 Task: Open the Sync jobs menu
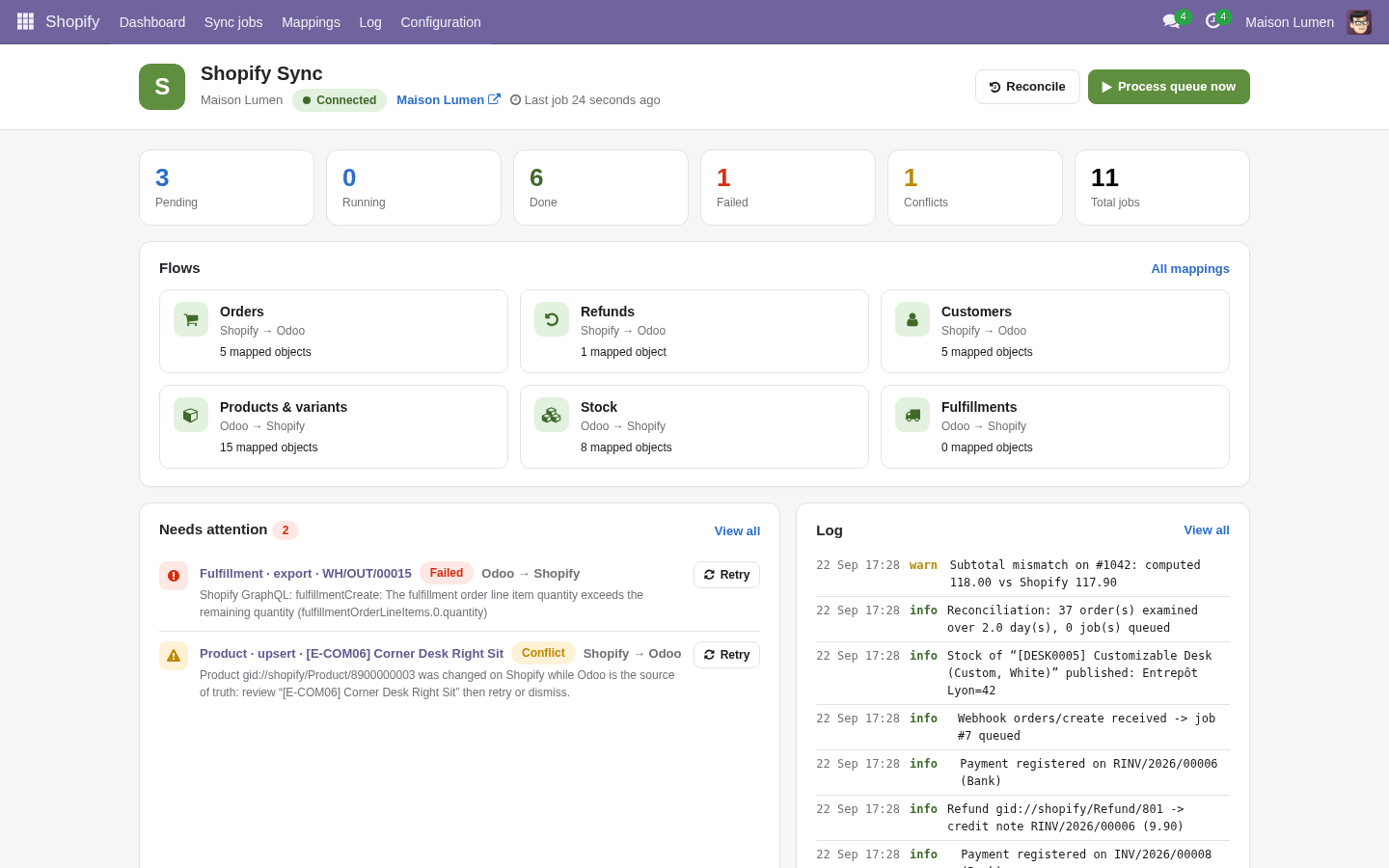point(233,22)
